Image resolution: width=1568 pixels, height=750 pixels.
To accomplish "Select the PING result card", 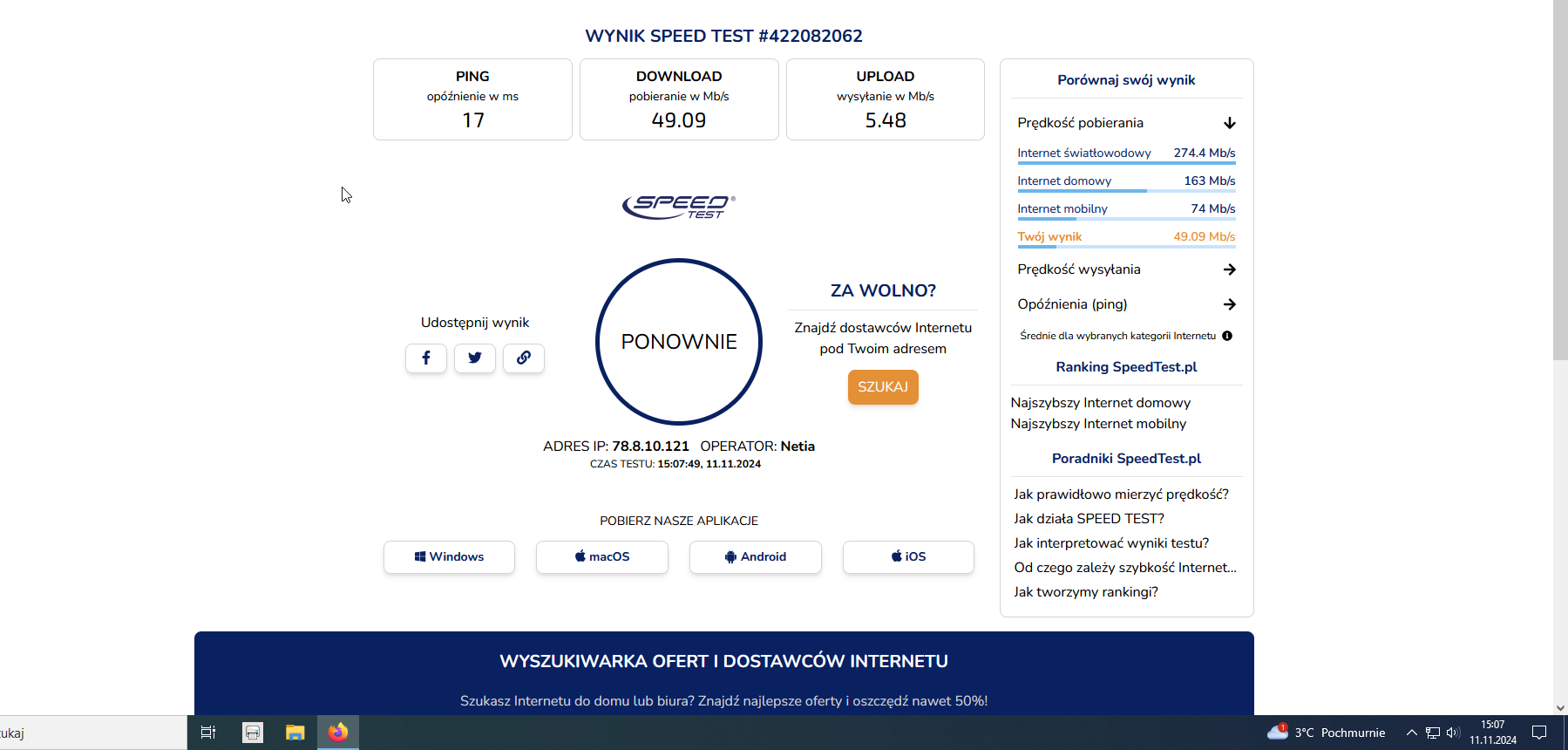I will click(472, 99).
